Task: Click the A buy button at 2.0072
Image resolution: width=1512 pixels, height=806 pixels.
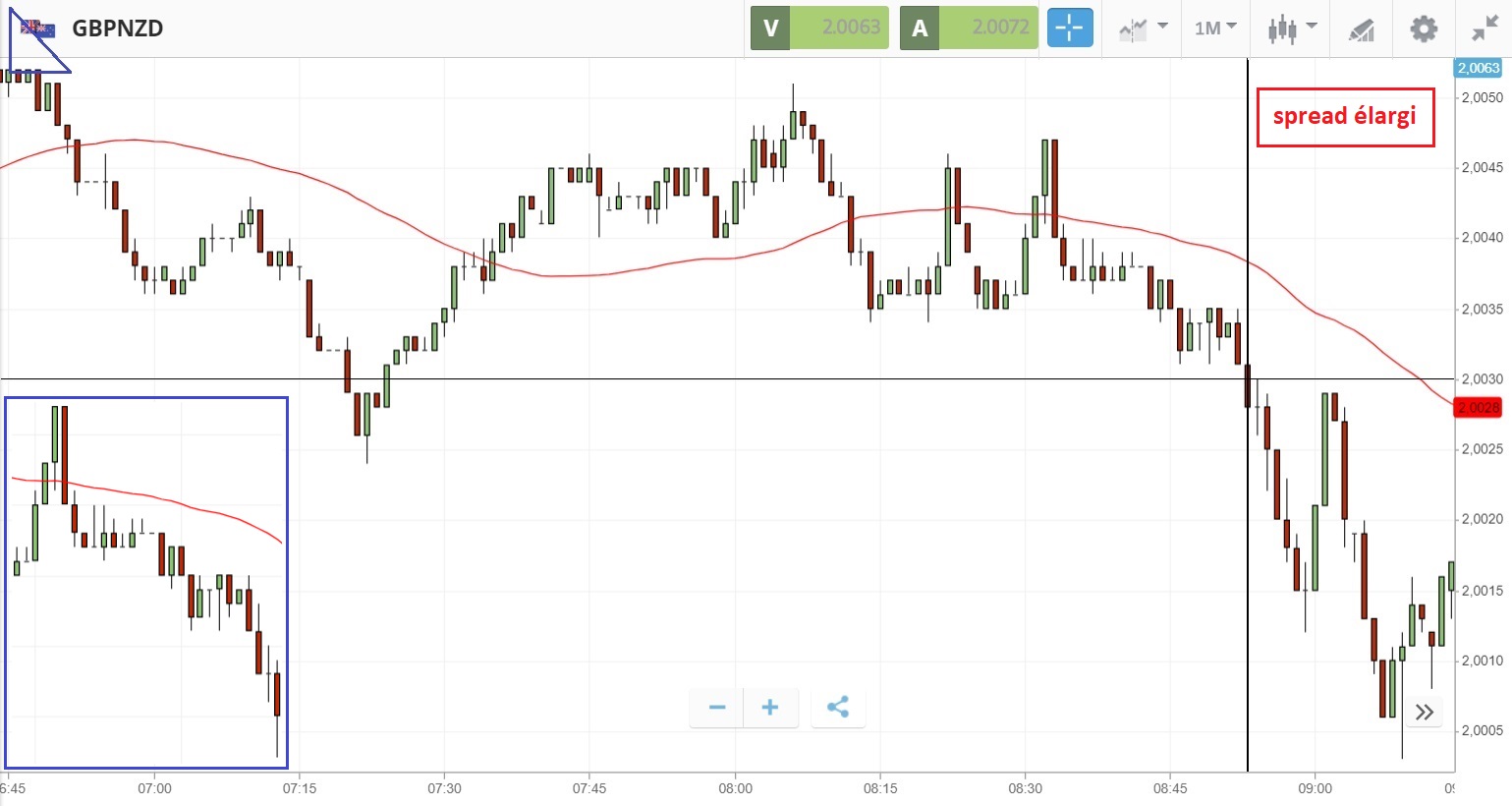Action: [969, 29]
